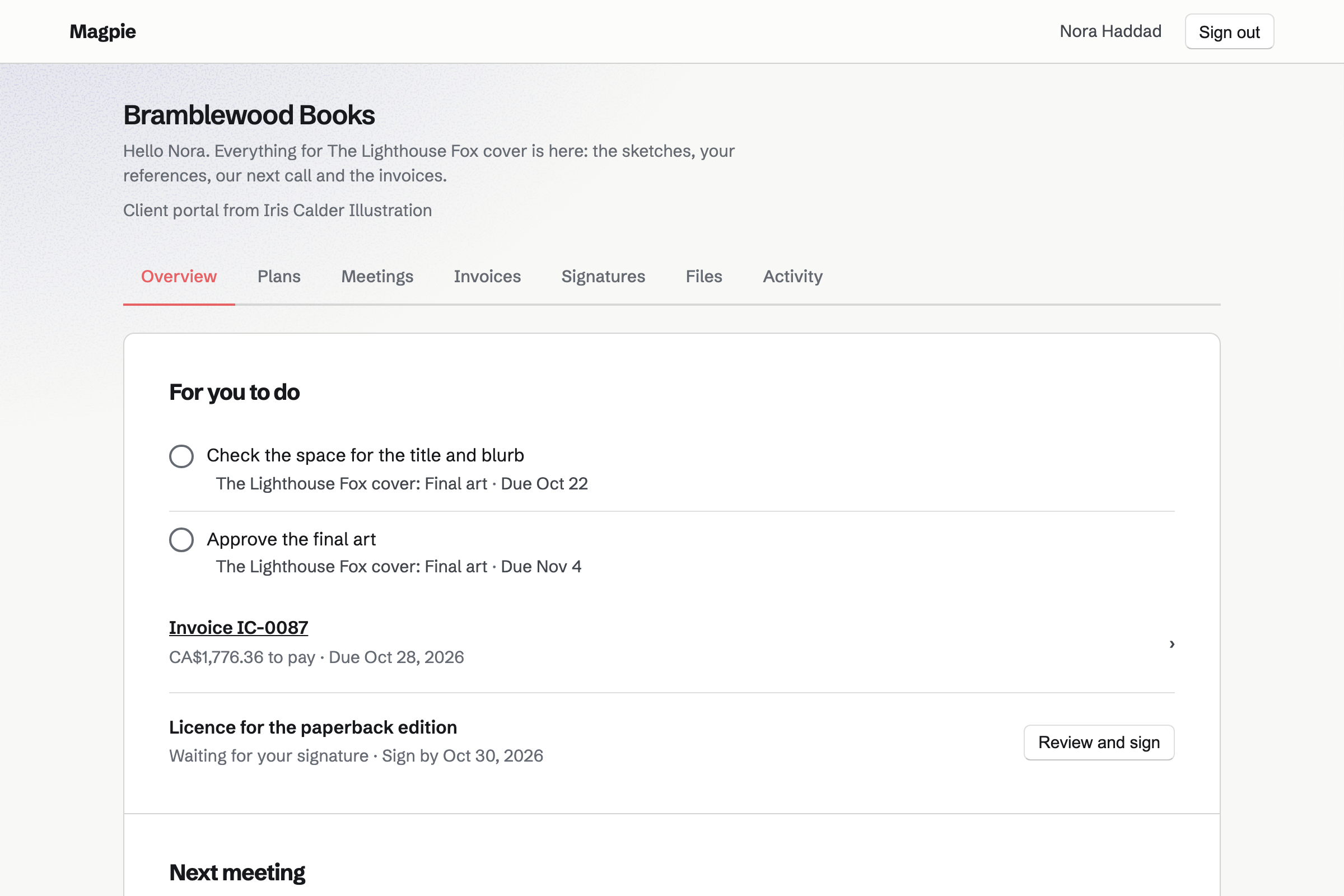The width and height of the screenshot is (1344, 896).
Task: View the Activity tab
Action: 792,277
